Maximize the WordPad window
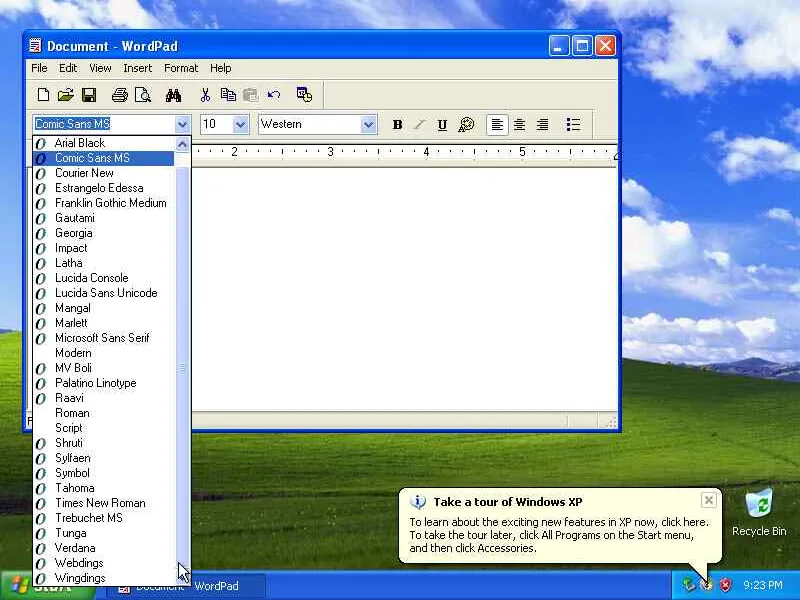 (x=582, y=46)
